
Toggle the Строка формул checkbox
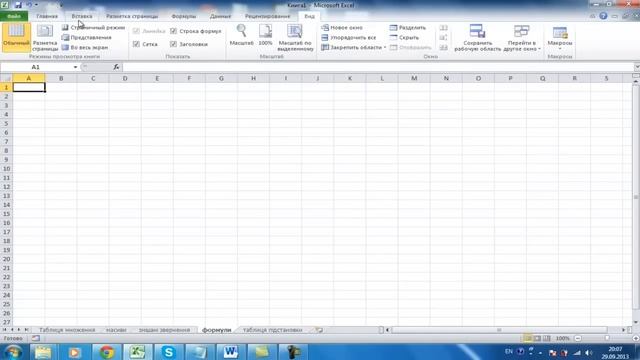point(173,31)
